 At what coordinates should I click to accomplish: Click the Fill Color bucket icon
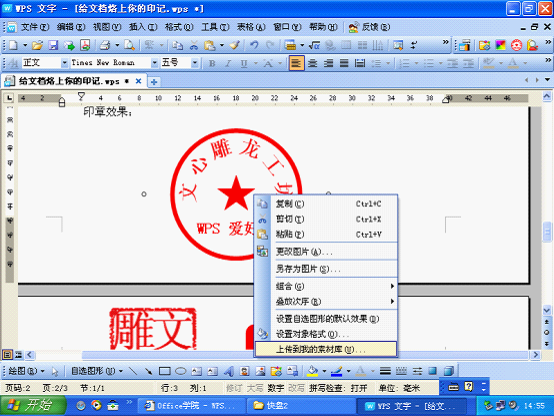click(x=312, y=371)
